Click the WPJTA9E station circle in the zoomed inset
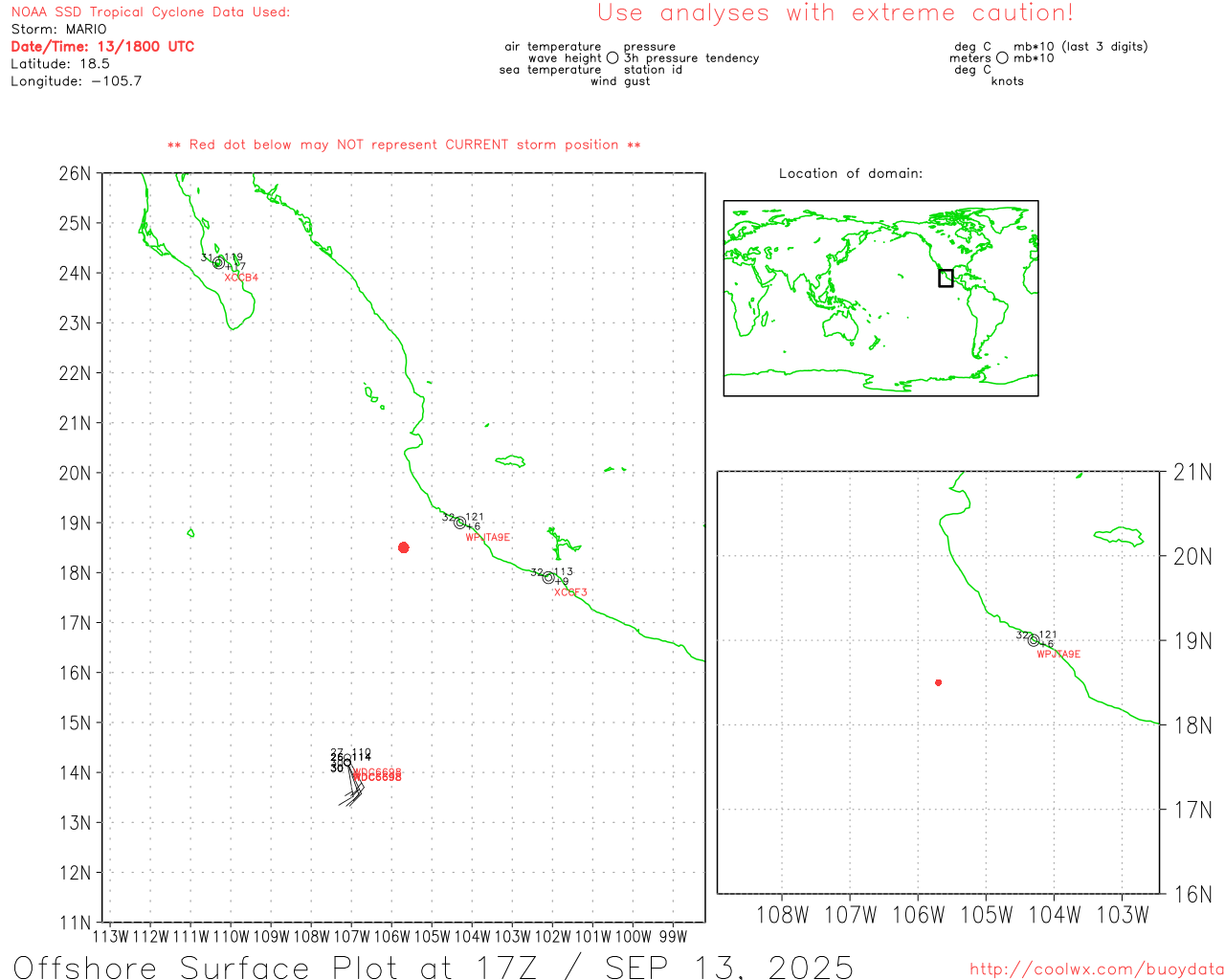 point(1034,640)
